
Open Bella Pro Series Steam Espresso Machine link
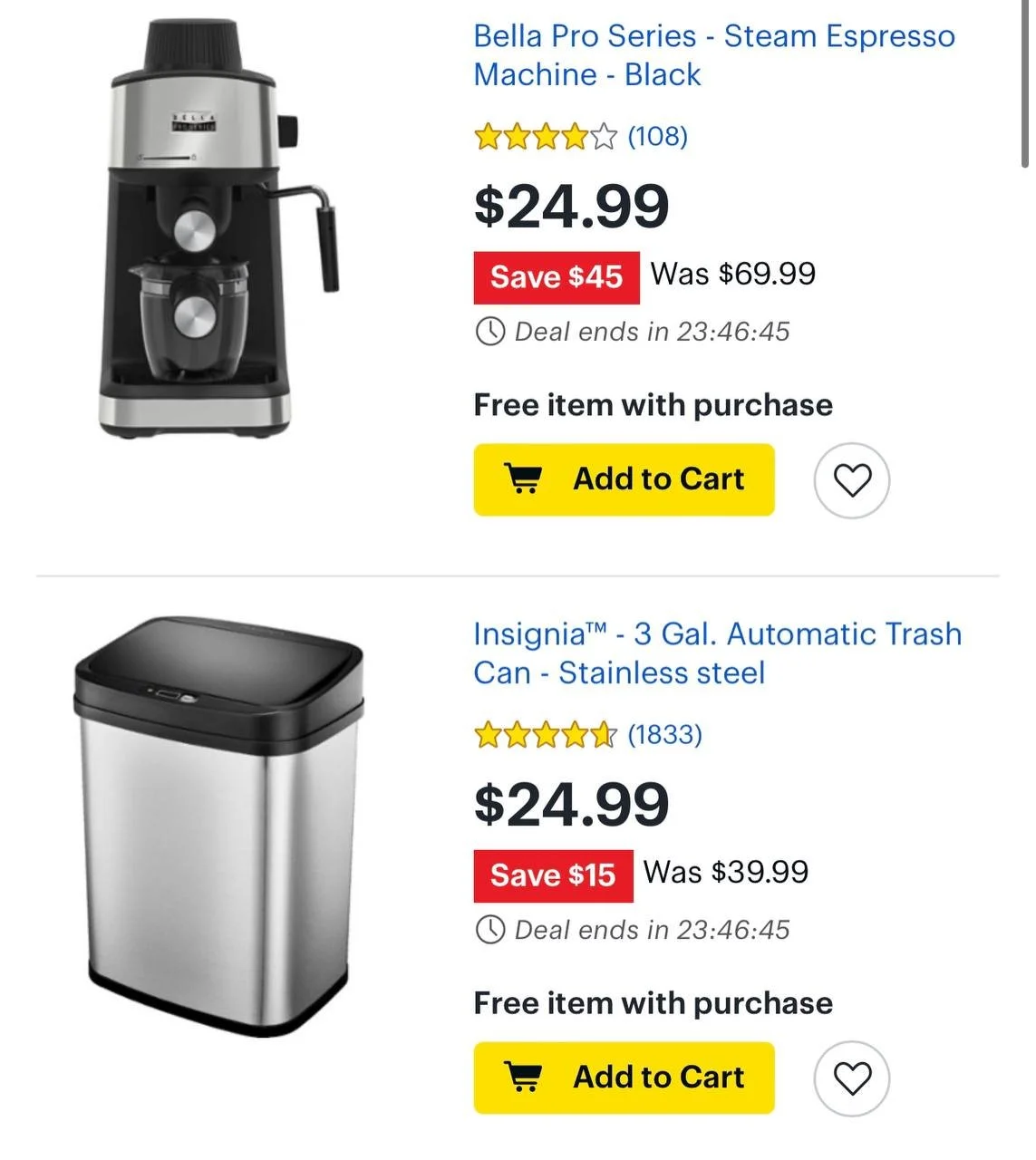click(x=714, y=55)
